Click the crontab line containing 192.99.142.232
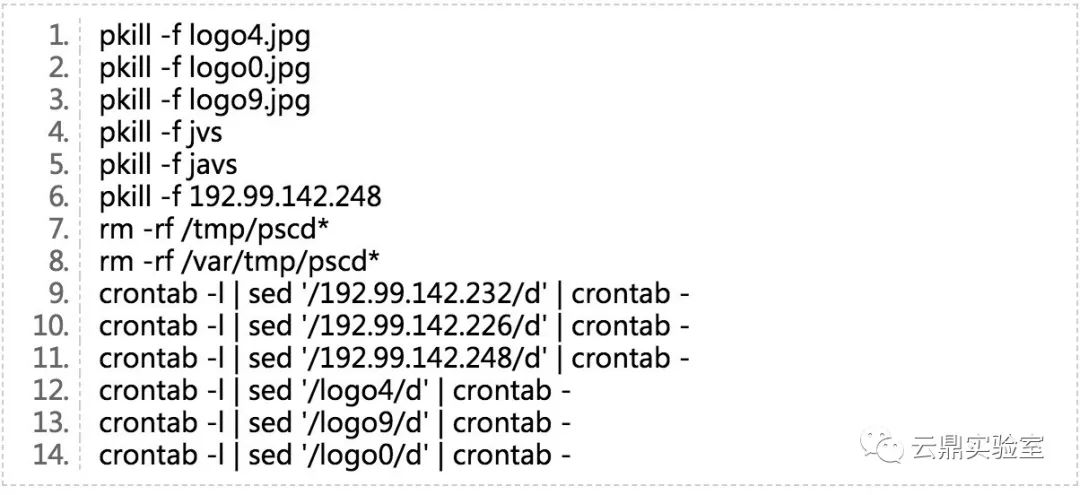The image size is (1080, 495). [x=395, y=295]
